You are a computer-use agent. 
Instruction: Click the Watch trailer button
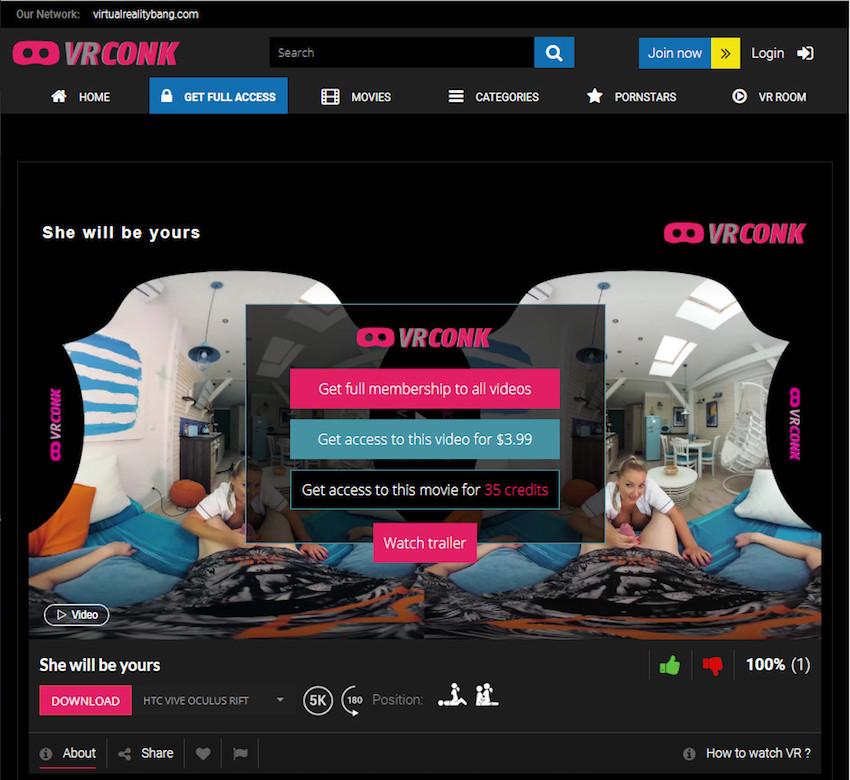[x=424, y=543]
